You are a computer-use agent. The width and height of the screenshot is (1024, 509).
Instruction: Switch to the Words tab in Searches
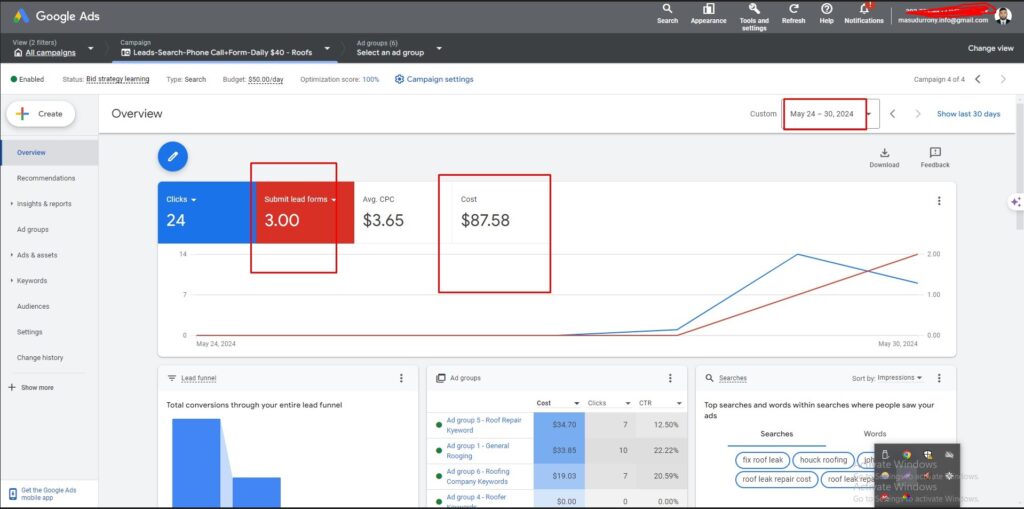pyautogui.click(x=874, y=434)
